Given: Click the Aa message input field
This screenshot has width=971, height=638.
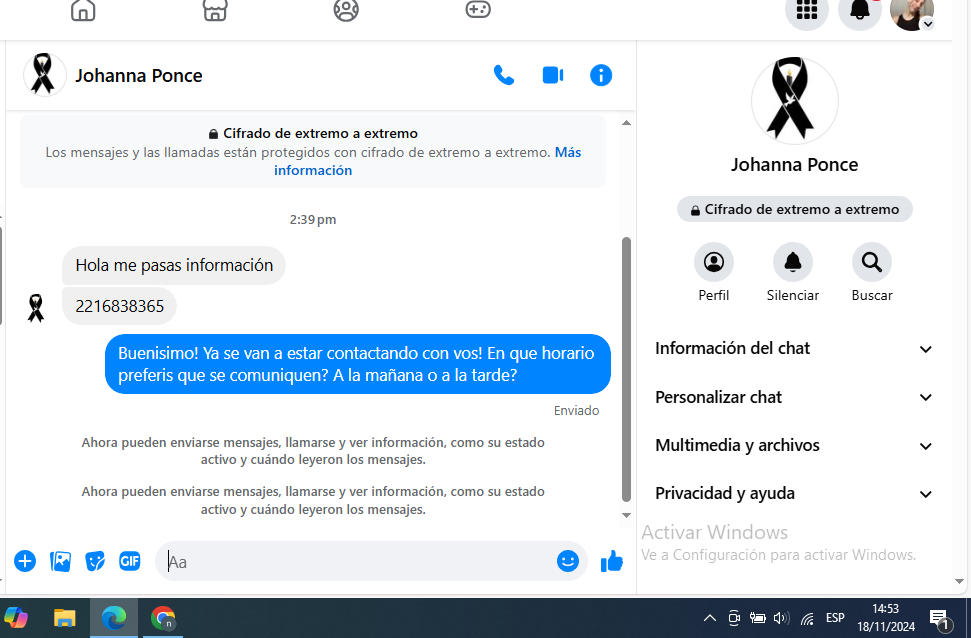Looking at the screenshot, I should tap(360, 562).
